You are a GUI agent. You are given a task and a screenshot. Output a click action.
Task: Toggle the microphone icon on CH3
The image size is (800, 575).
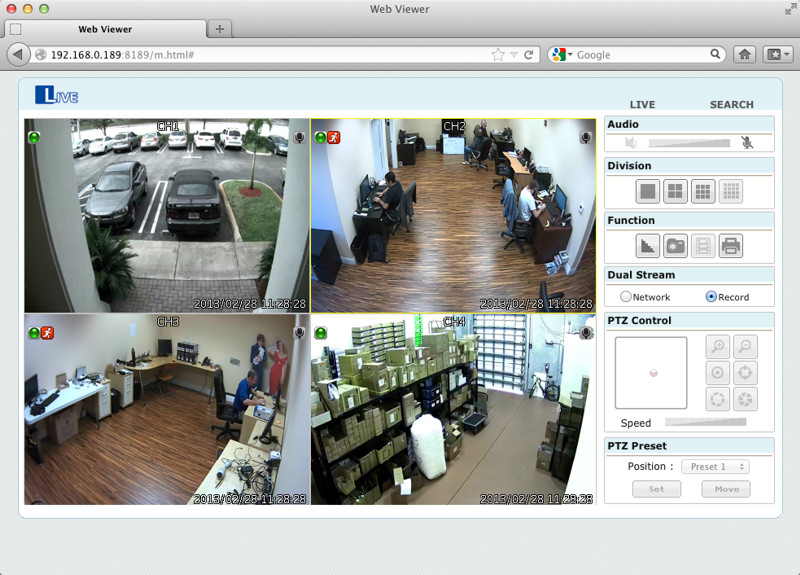299,333
